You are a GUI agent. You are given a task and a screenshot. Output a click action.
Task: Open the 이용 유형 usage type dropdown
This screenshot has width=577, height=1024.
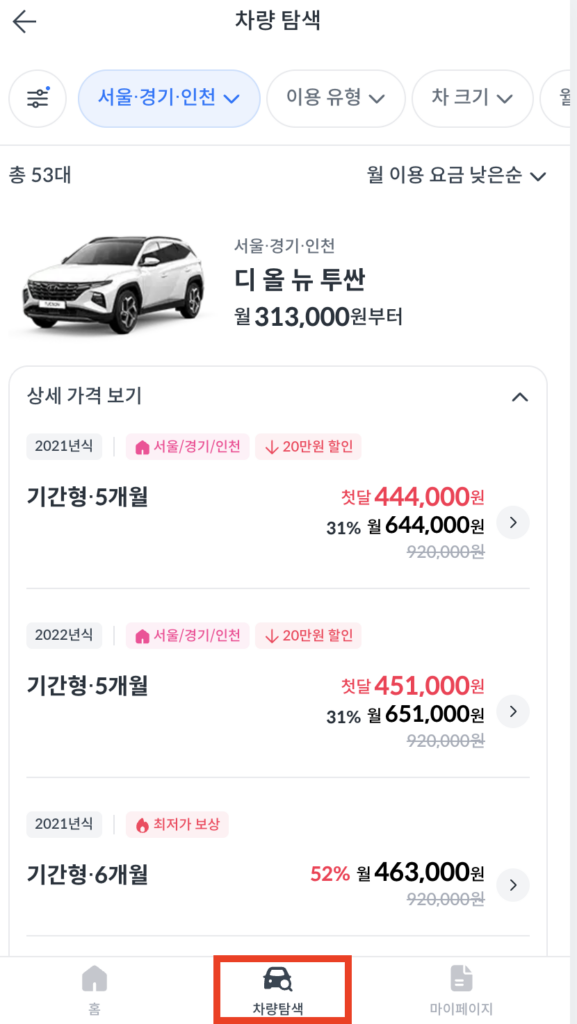[336, 98]
